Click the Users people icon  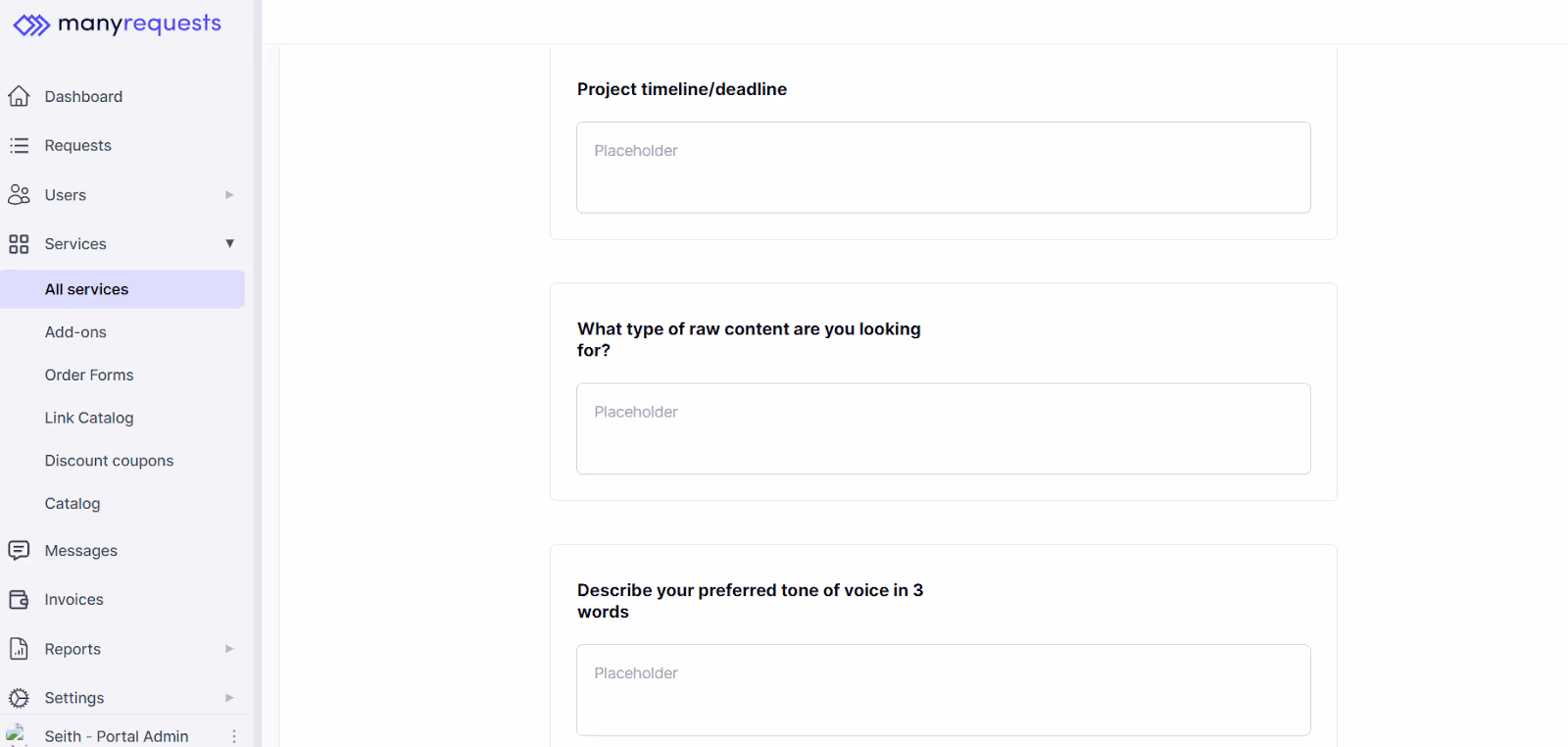click(x=19, y=194)
